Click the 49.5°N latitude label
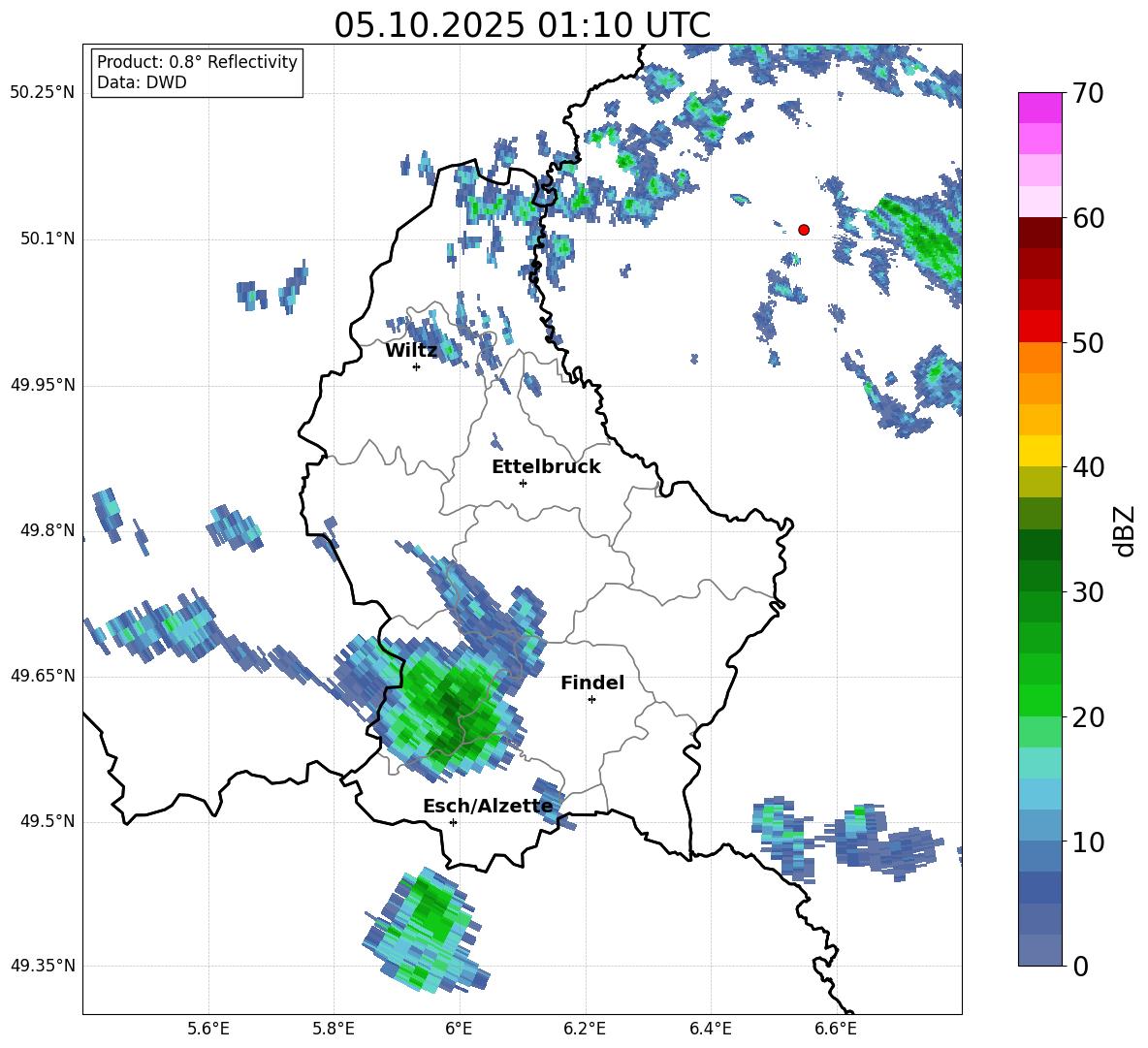This screenshot has height=1048, width=1148. [x=48, y=821]
